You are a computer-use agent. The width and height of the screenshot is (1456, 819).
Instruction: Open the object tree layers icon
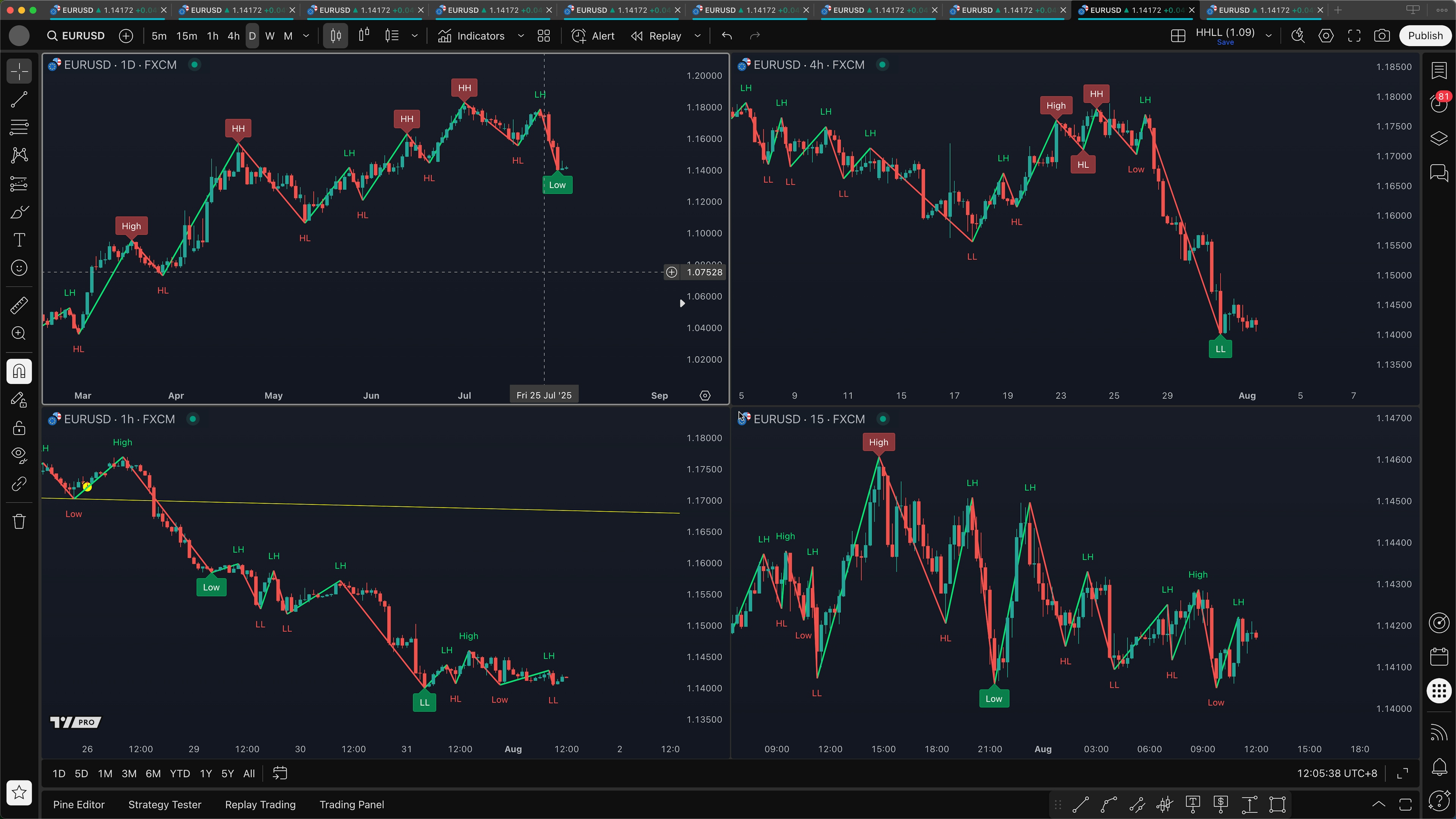tap(1439, 138)
